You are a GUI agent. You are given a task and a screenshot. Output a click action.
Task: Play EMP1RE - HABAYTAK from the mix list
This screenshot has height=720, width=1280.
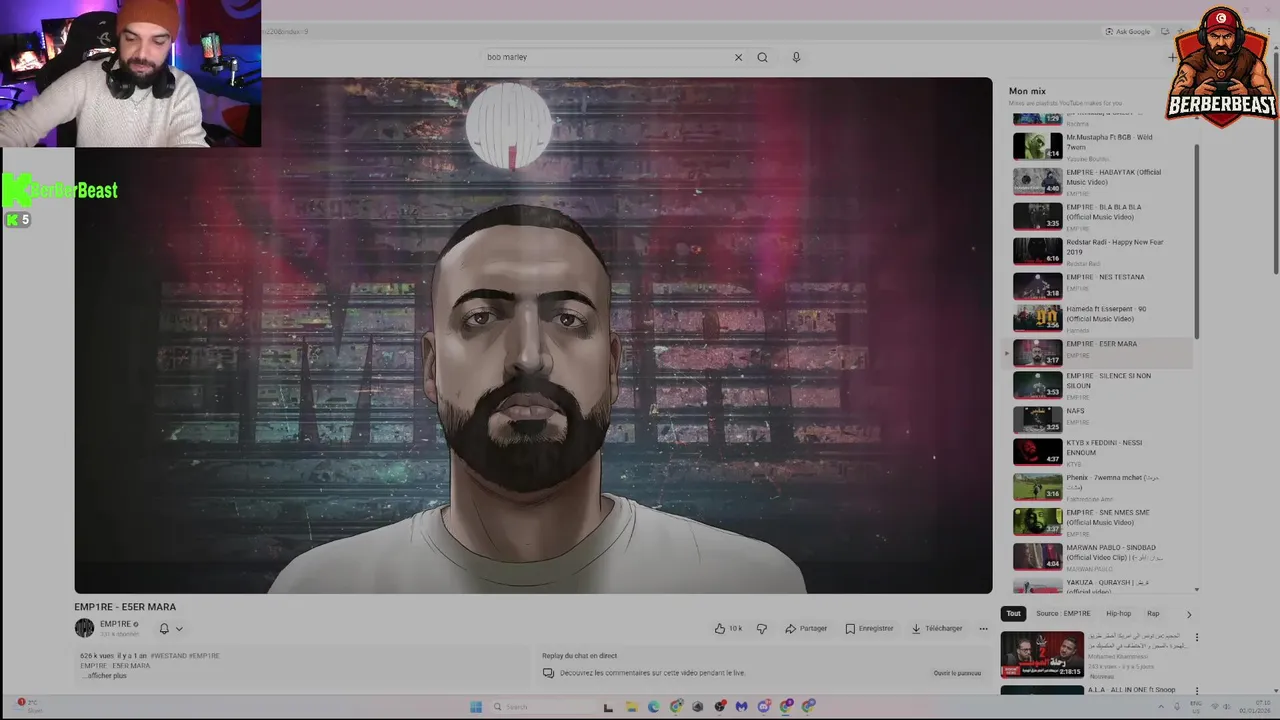[1100, 181]
